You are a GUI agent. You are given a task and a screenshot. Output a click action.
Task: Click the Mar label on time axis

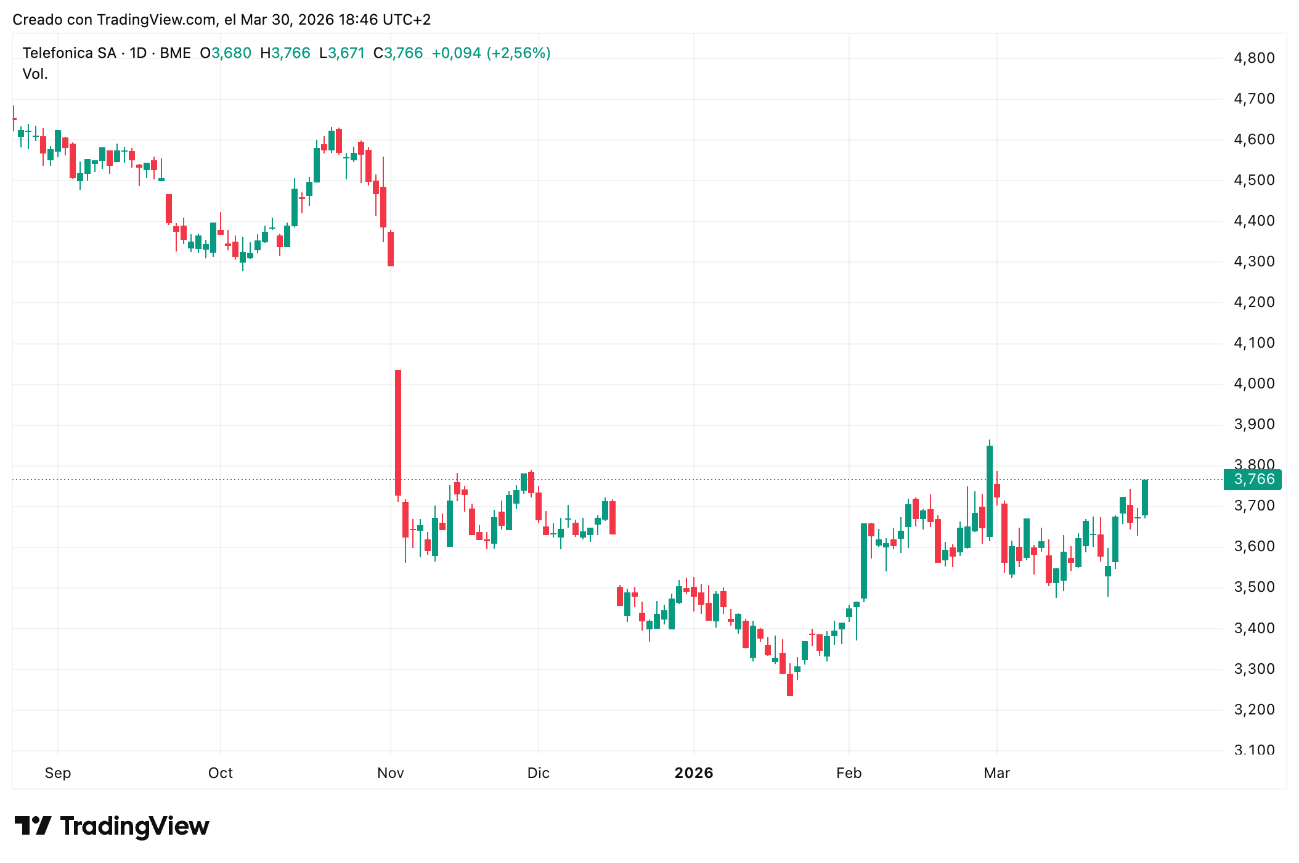coord(997,773)
